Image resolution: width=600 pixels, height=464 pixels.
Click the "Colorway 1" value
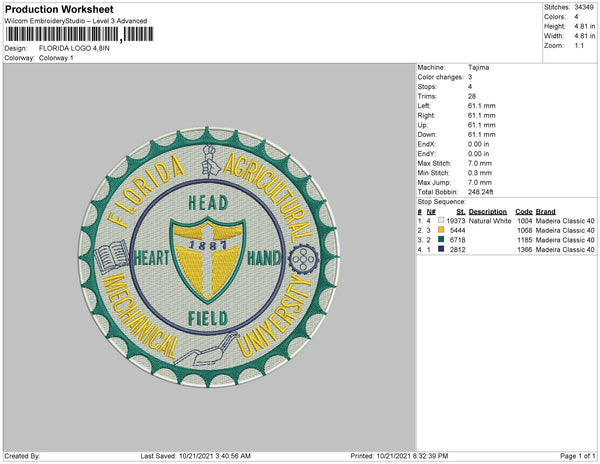56,58
